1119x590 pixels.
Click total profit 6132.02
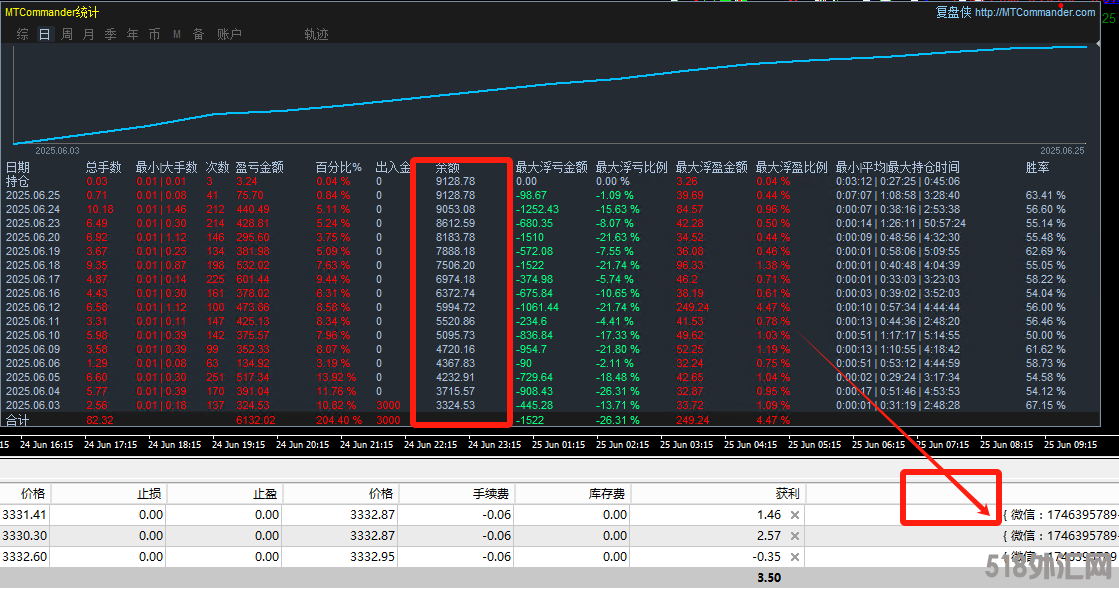click(x=255, y=420)
